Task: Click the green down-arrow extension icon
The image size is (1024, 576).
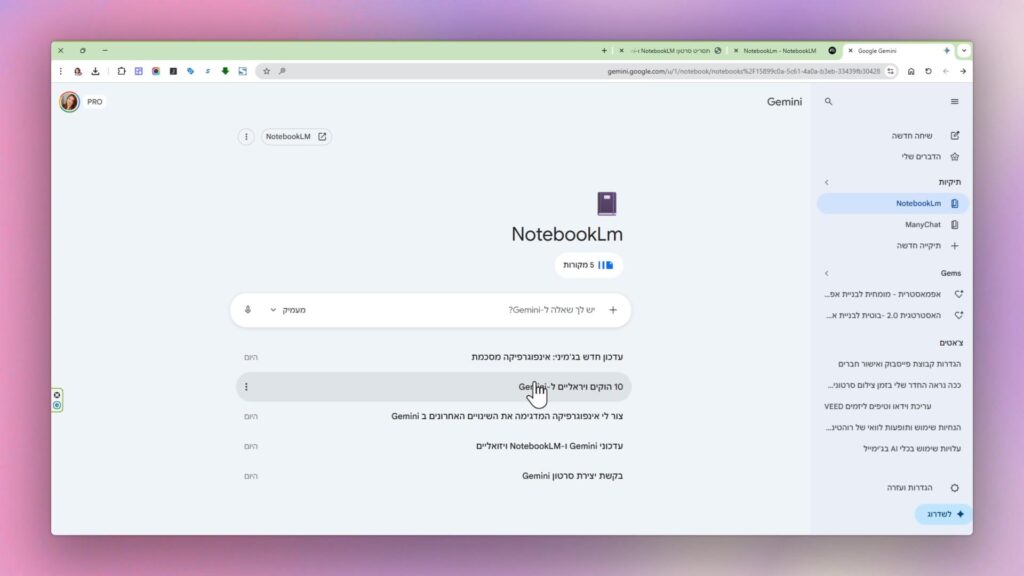Action: pos(225,71)
